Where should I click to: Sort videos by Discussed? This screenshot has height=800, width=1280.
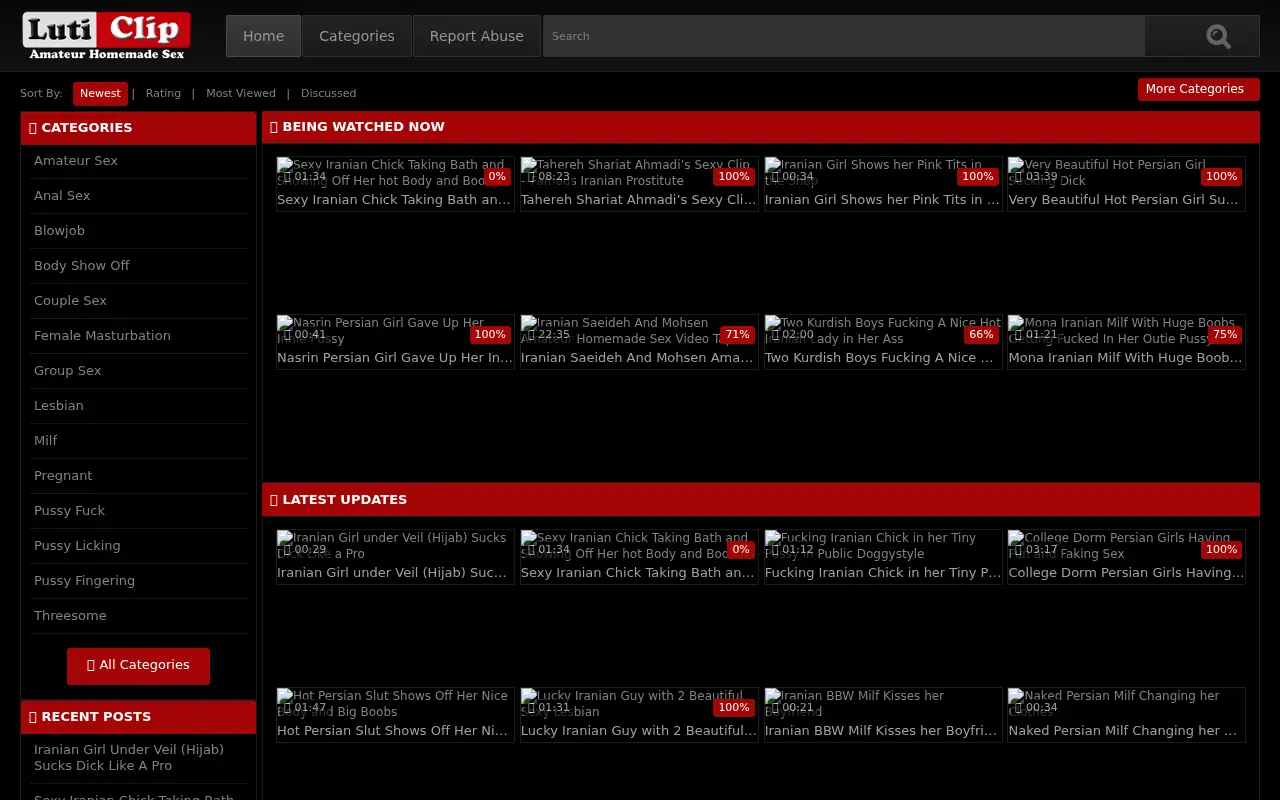click(328, 93)
